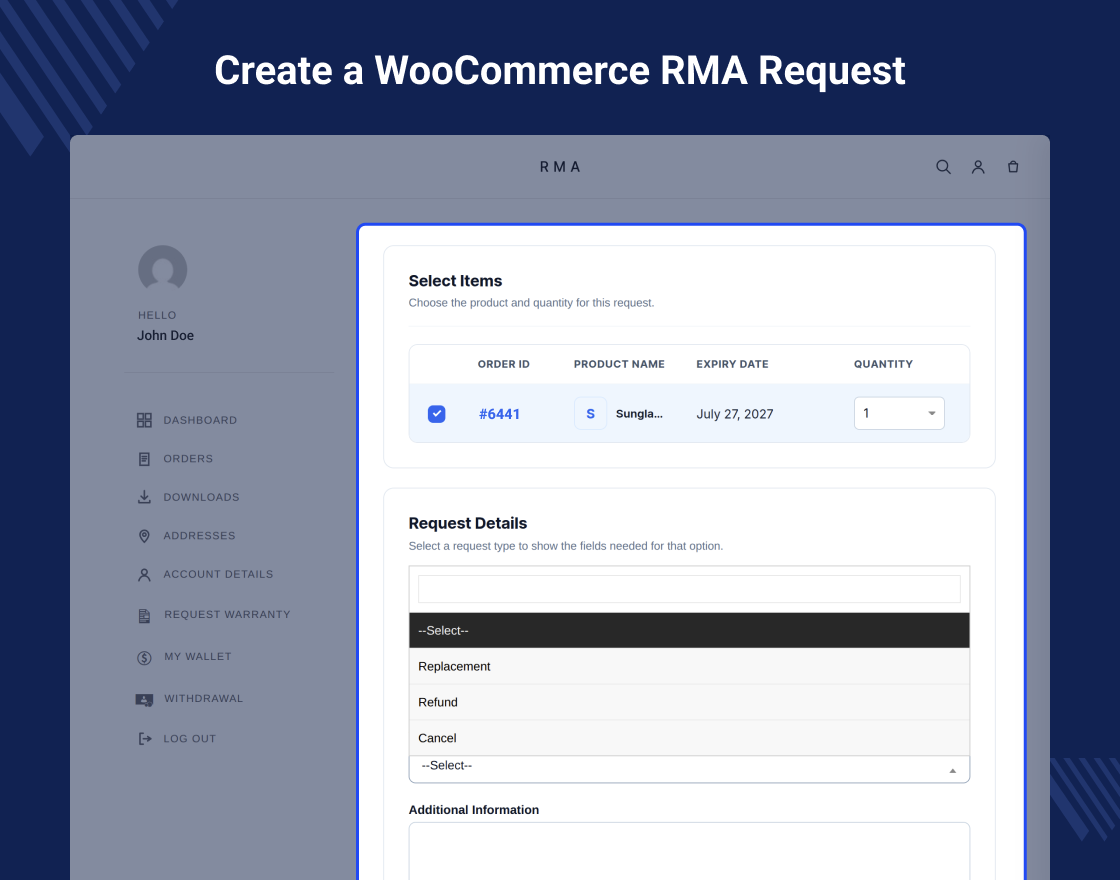Click the Request Details heading
Viewport: 1120px width, 880px height.
[x=468, y=524]
